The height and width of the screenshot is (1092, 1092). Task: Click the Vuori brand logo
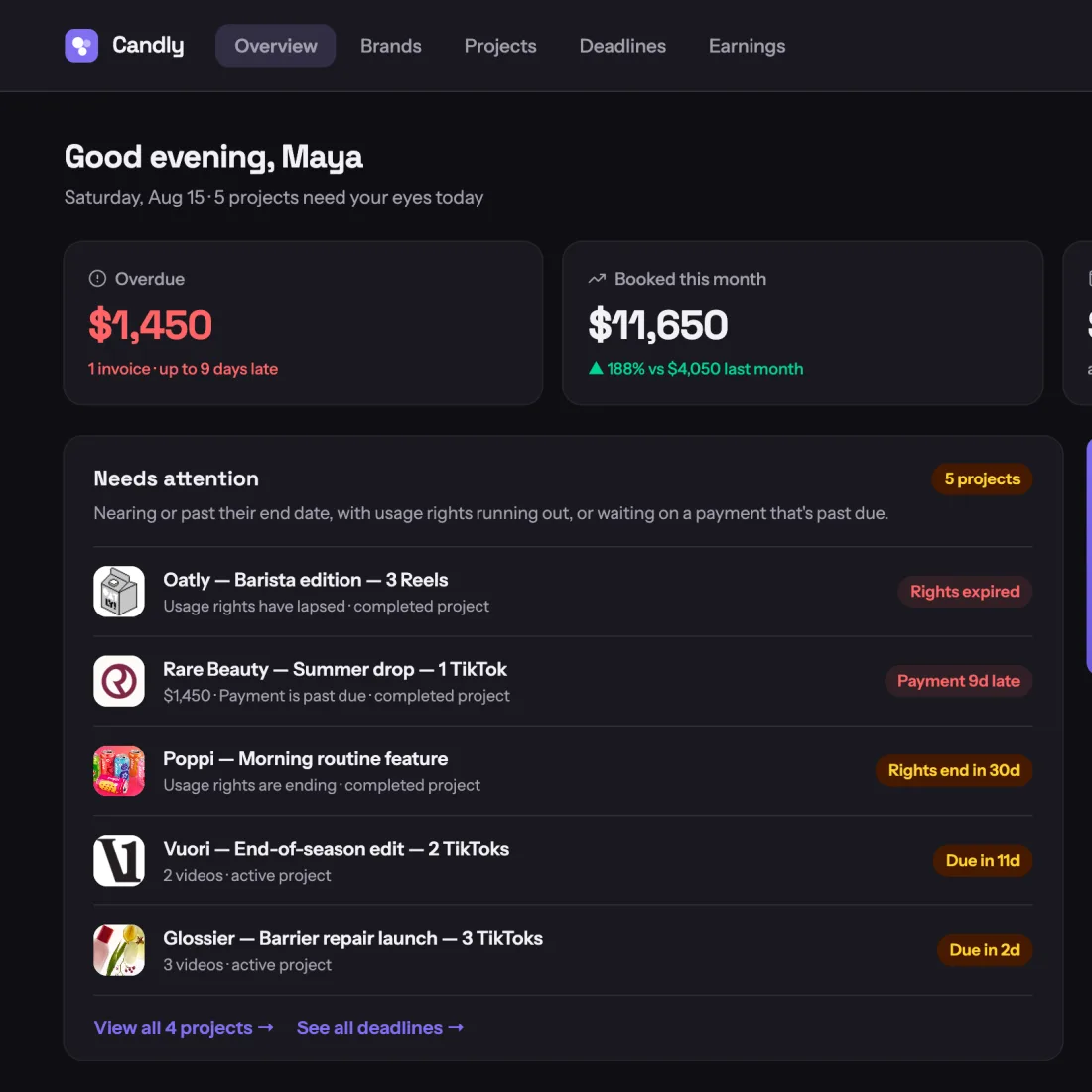(x=119, y=860)
